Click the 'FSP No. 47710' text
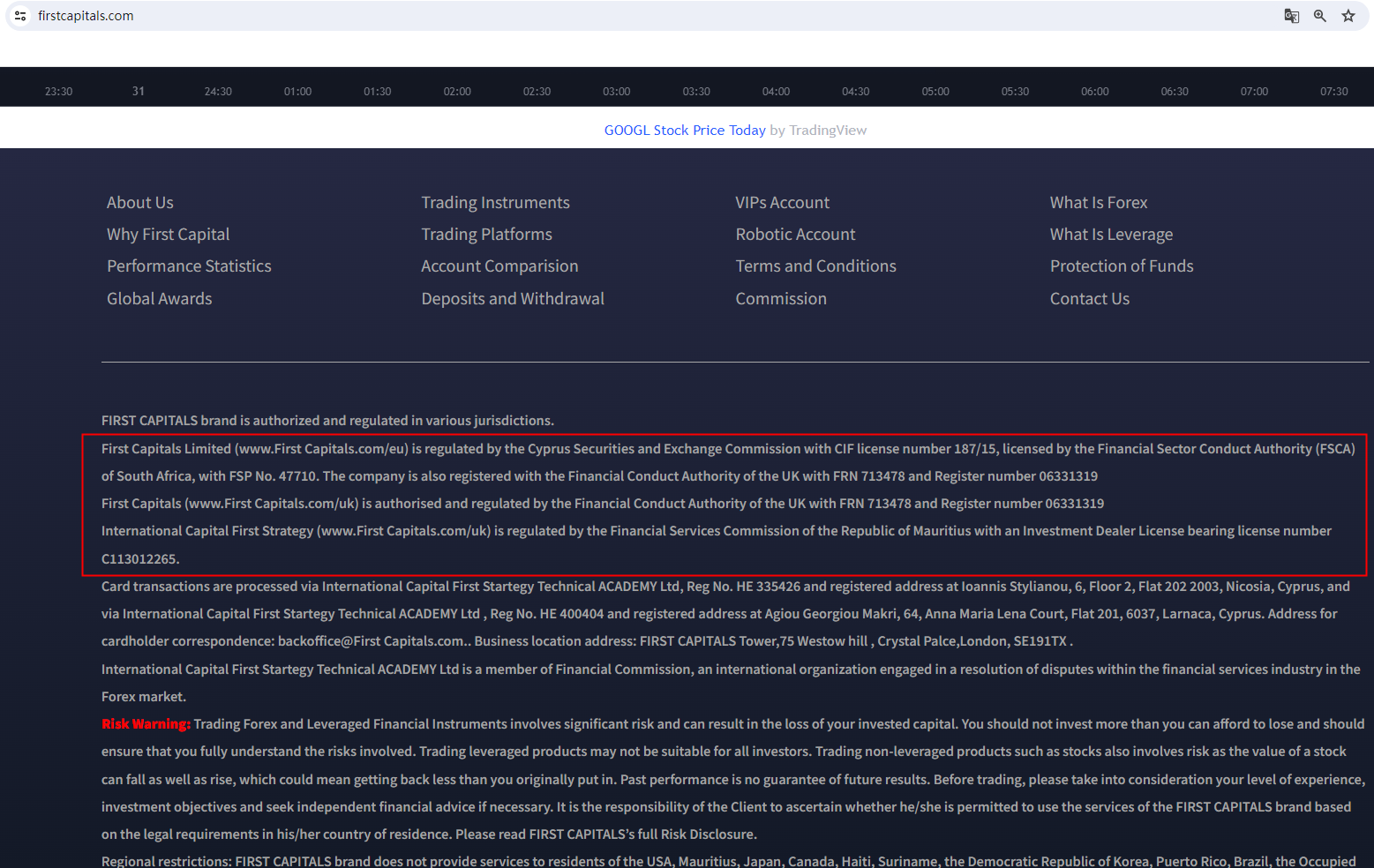 point(273,476)
